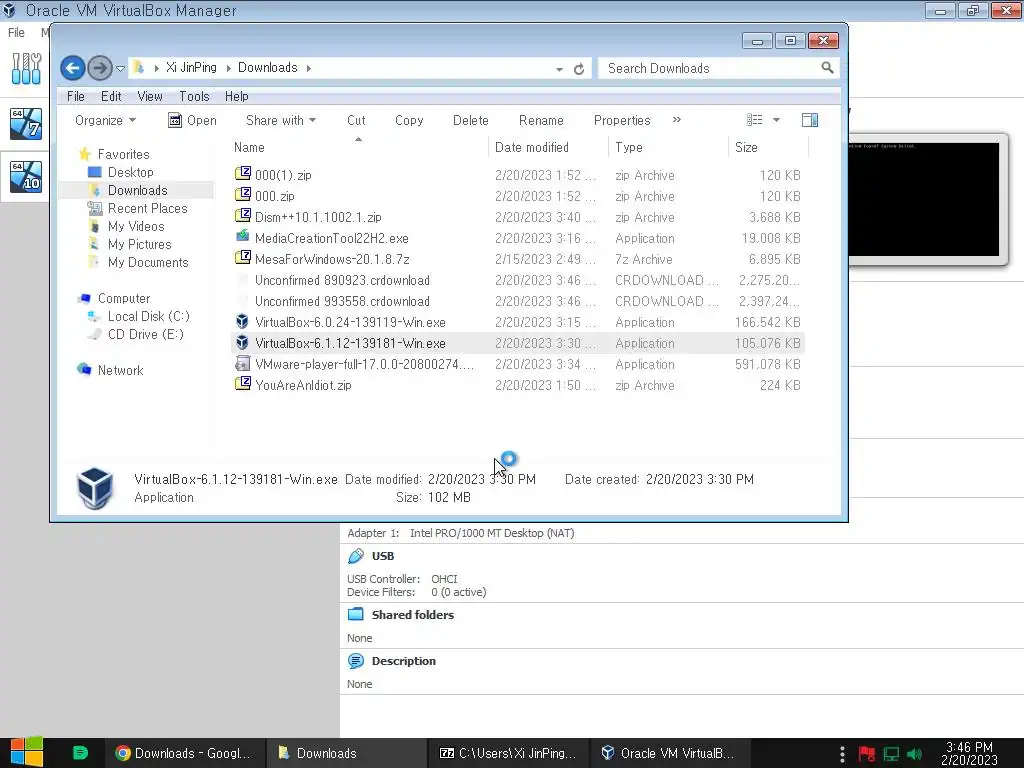Viewport: 1024px width, 768px height.
Task: Open the Tools menu in Explorer
Action: (x=194, y=96)
